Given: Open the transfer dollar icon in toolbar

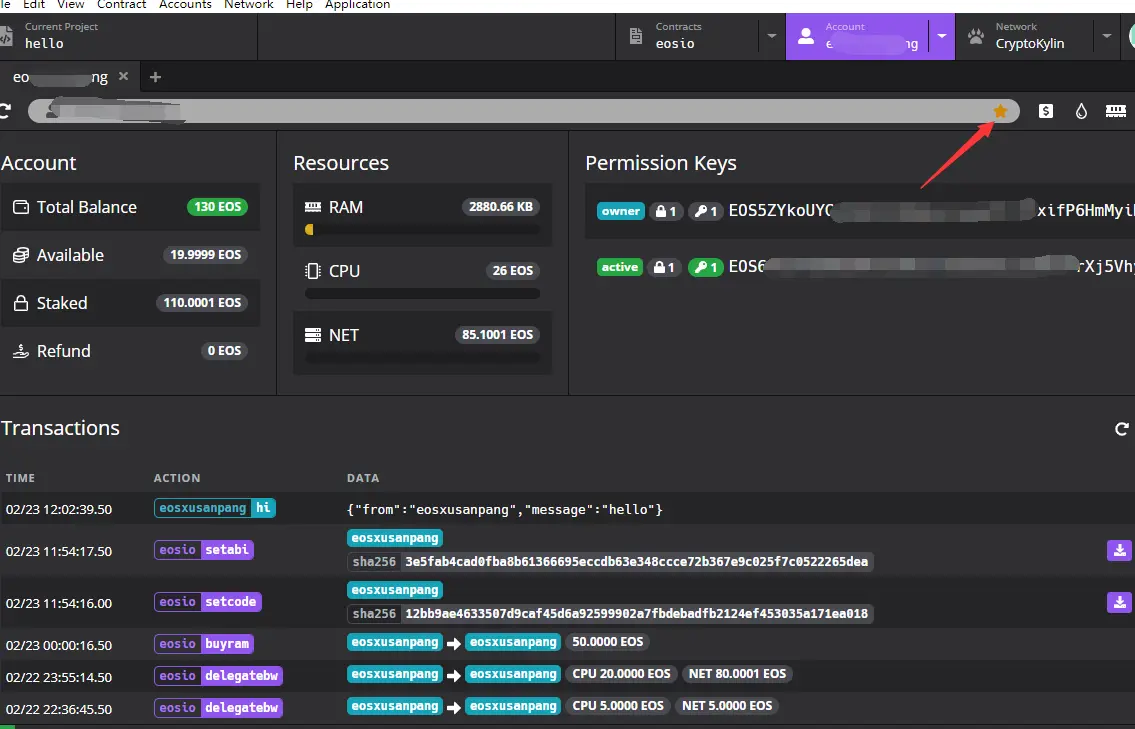Looking at the screenshot, I should (x=1046, y=111).
